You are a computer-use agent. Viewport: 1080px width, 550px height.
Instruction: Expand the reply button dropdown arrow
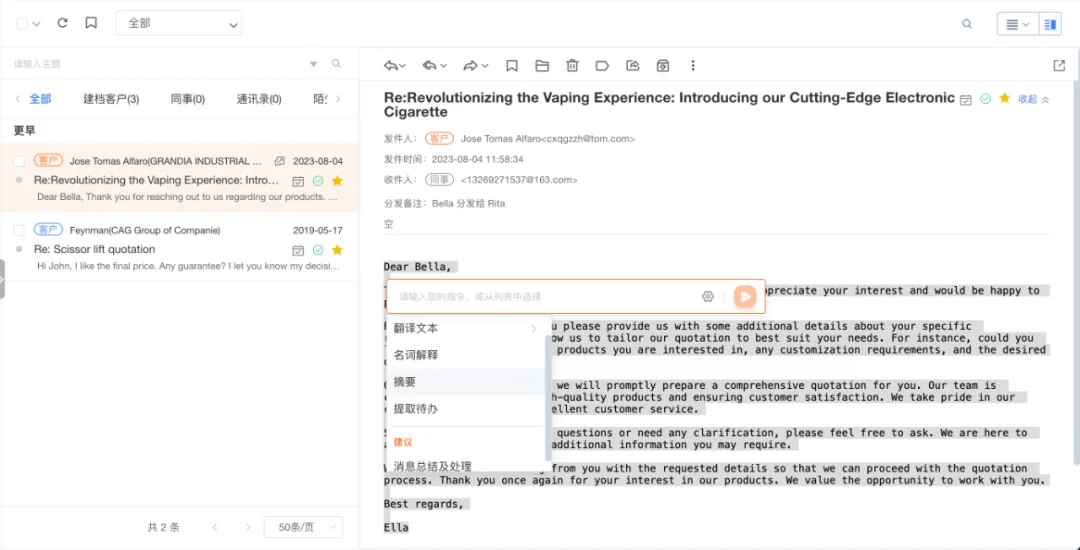[x=402, y=66]
